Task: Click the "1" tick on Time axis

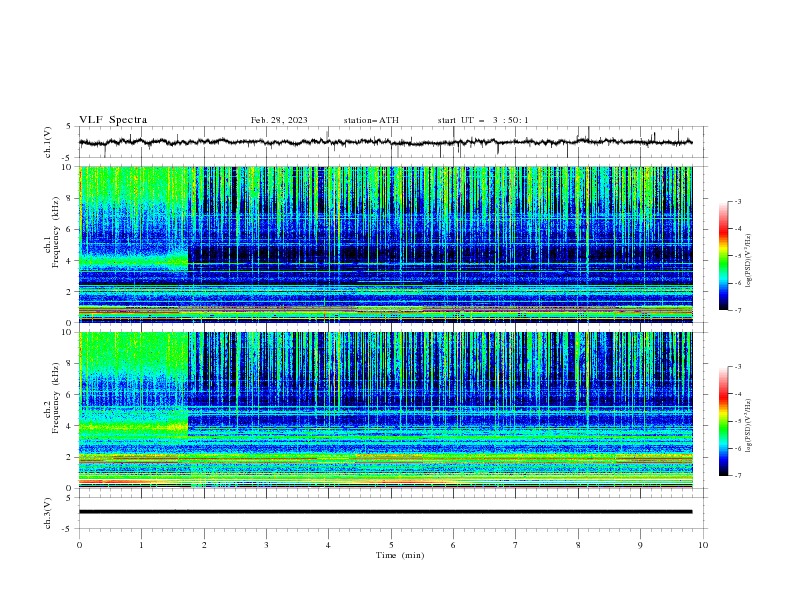Action: tap(141, 545)
